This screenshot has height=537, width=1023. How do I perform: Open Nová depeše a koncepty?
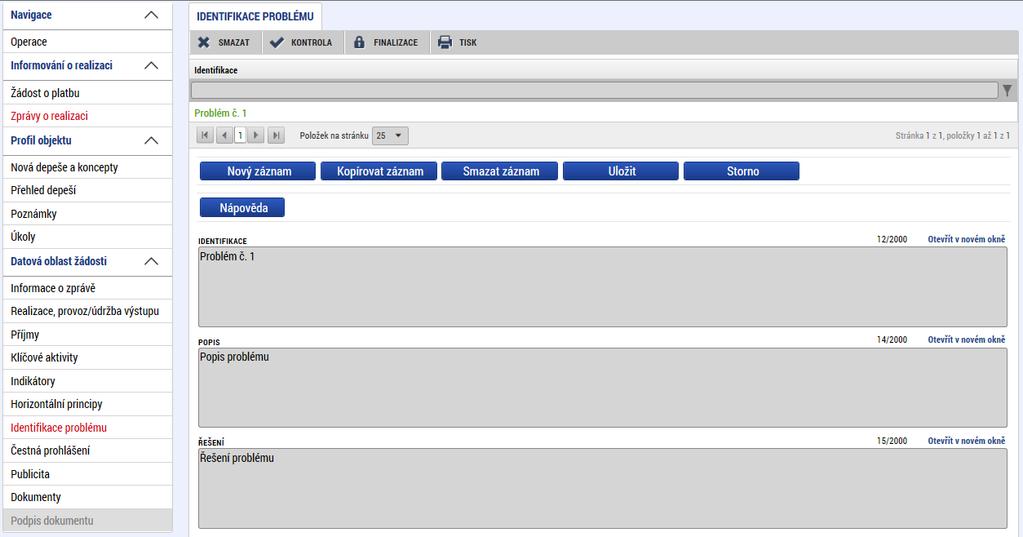pos(87,167)
